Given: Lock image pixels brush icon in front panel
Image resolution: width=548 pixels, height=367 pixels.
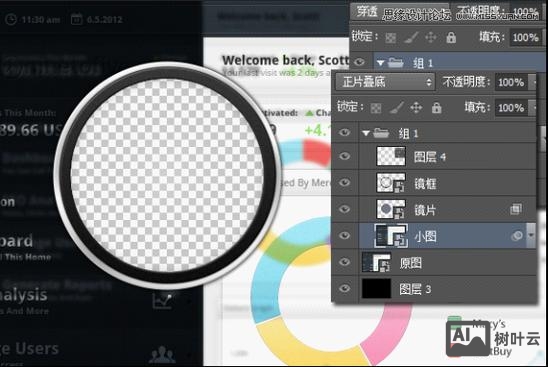Looking at the screenshot, I should click(397, 108).
